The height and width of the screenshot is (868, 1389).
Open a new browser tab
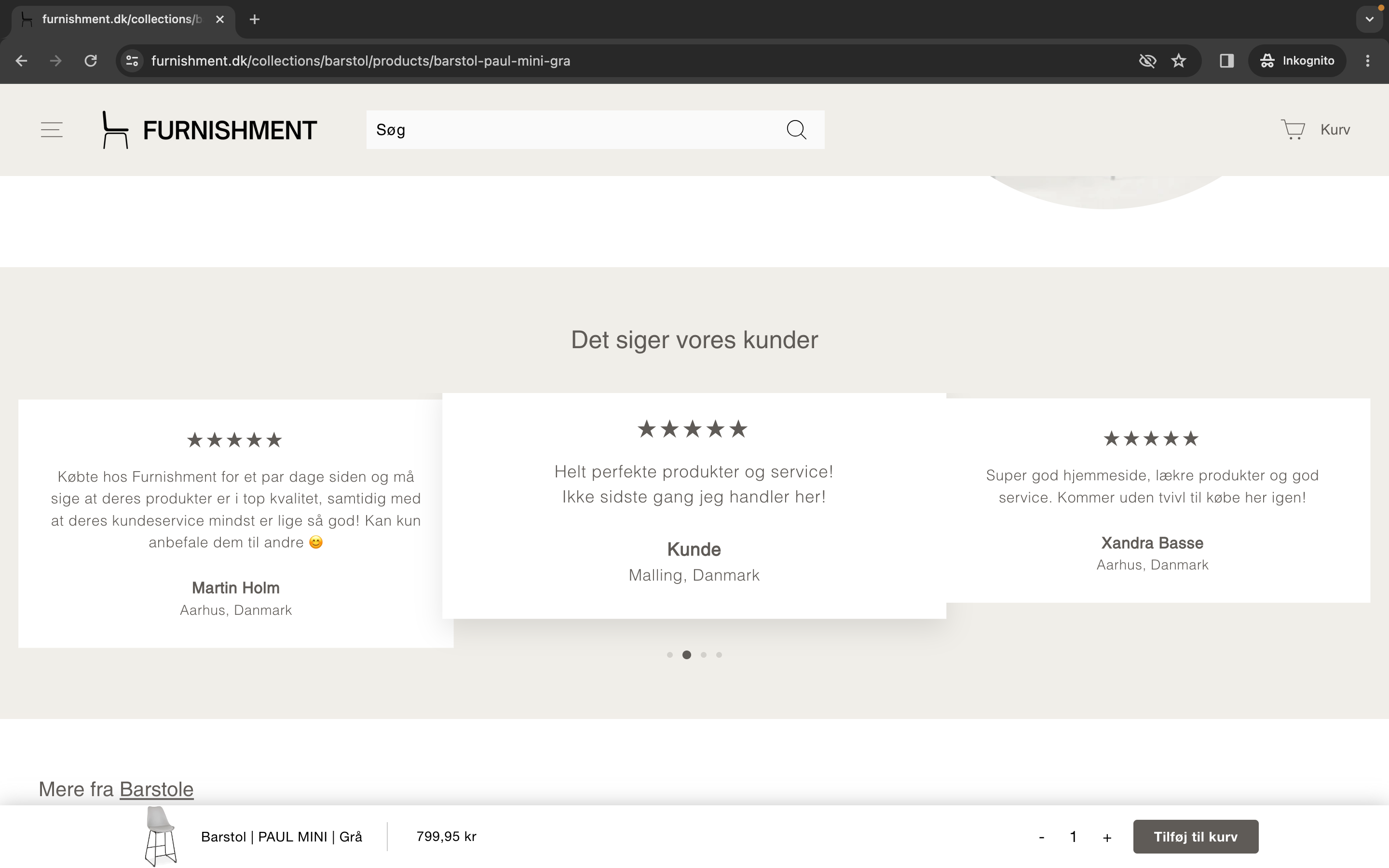coord(255,19)
